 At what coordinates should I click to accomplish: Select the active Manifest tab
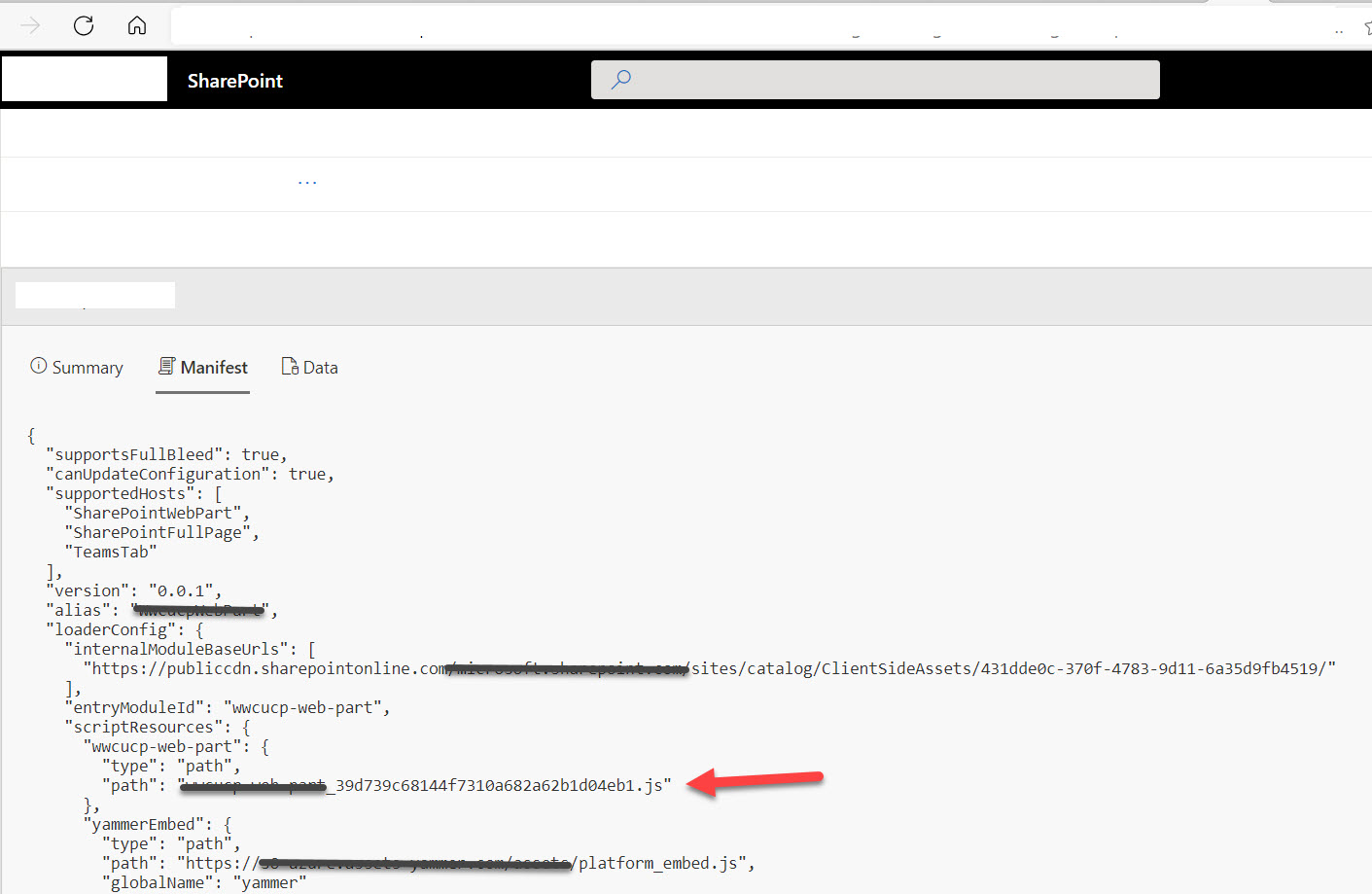pos(214,367)
